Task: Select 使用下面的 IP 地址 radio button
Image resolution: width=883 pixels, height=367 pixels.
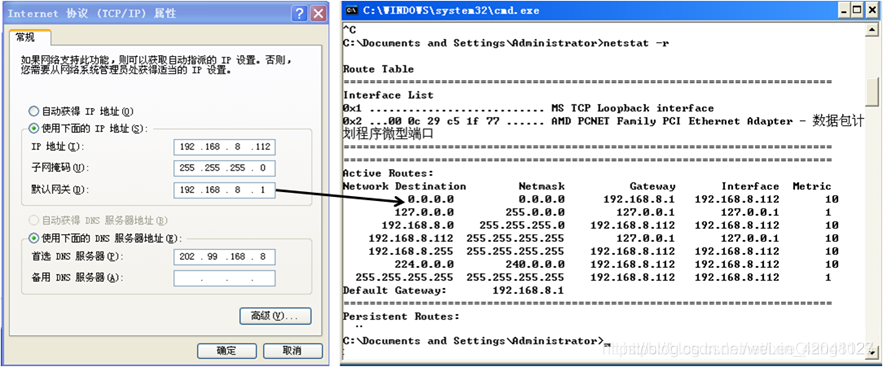Action: pyautogui.click(x=34, y=128)
